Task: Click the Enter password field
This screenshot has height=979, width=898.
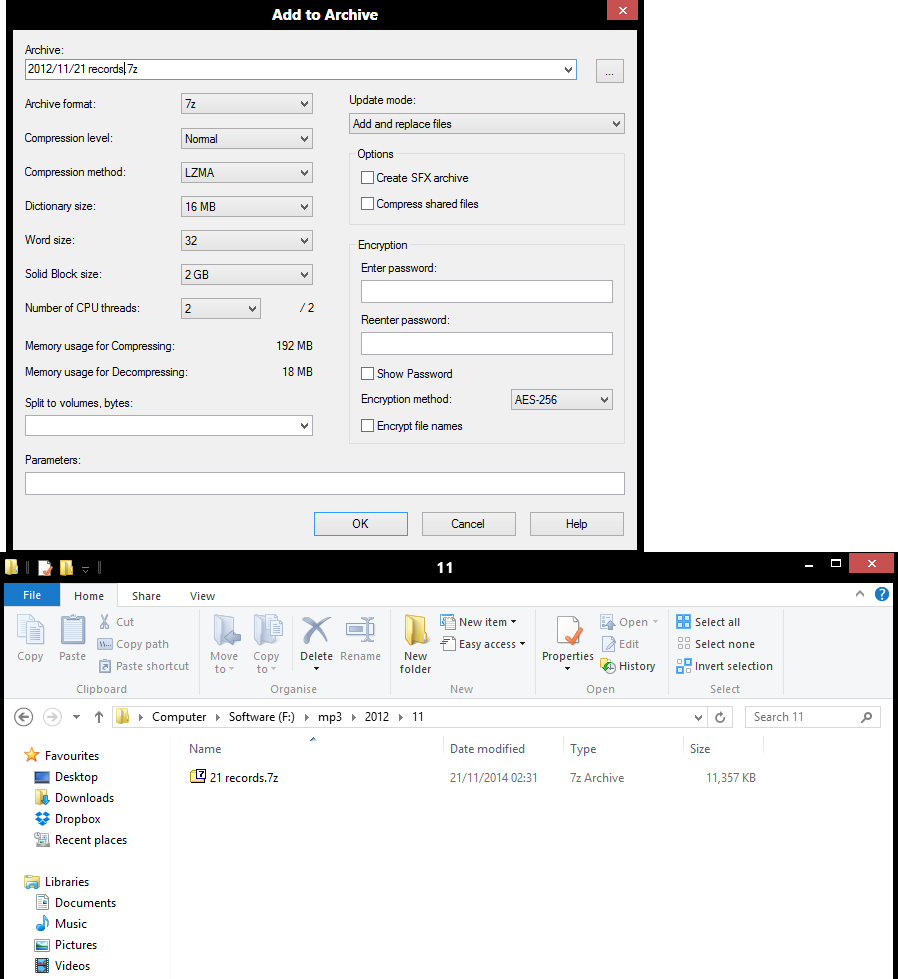Action: 486,292
